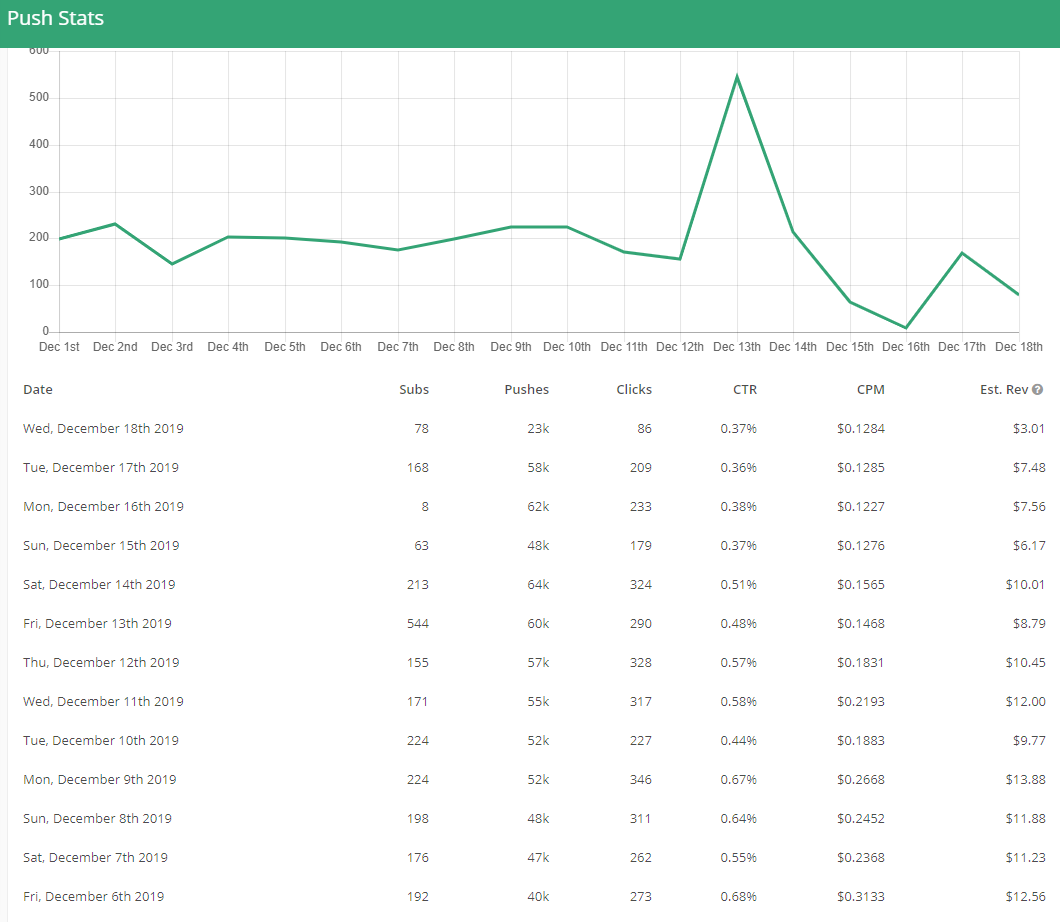Click the CPM column header
This screenshot has width=1060, height=922.
pos(870,390)
